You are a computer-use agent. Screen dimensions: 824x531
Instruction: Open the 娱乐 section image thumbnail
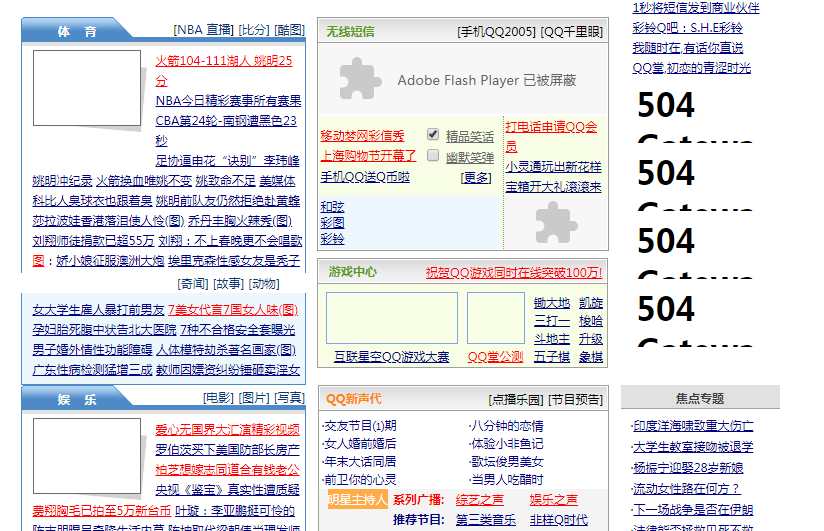(x=87, y=456)
